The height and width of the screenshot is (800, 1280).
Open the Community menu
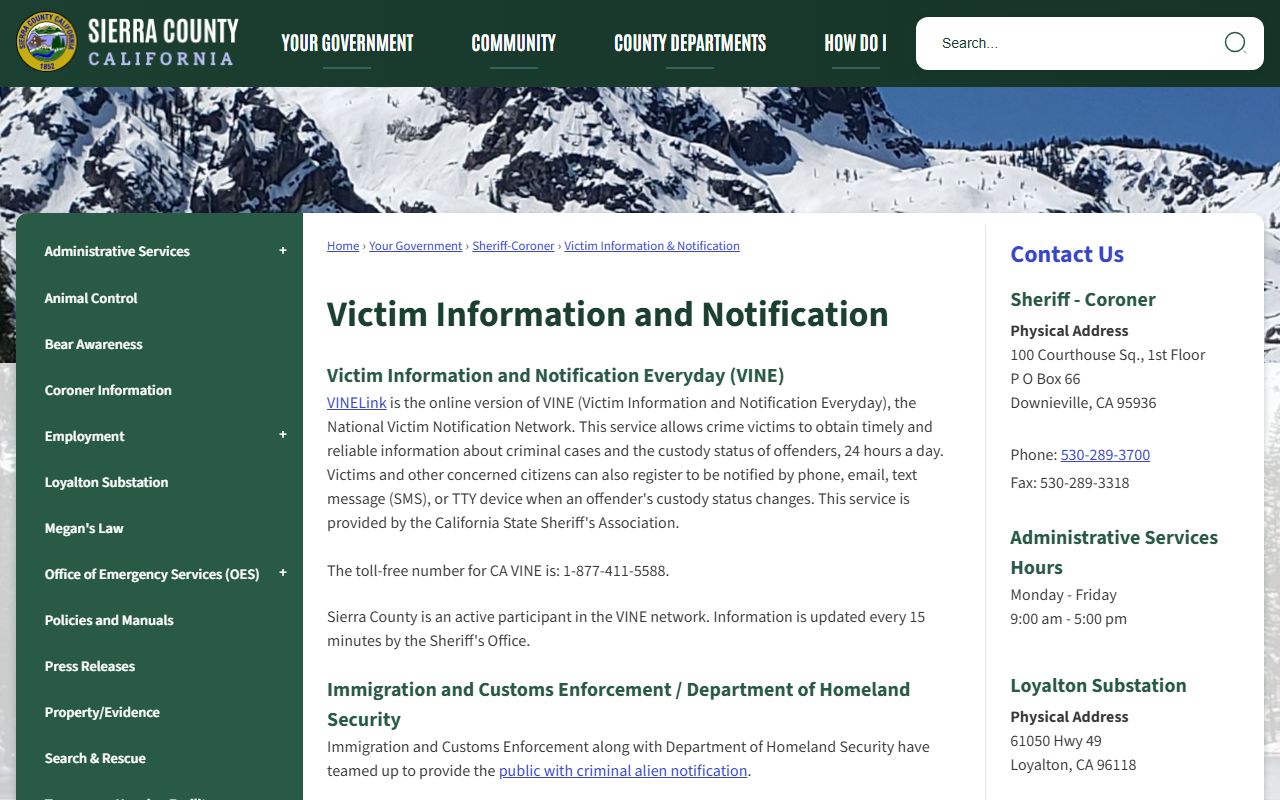514,43
